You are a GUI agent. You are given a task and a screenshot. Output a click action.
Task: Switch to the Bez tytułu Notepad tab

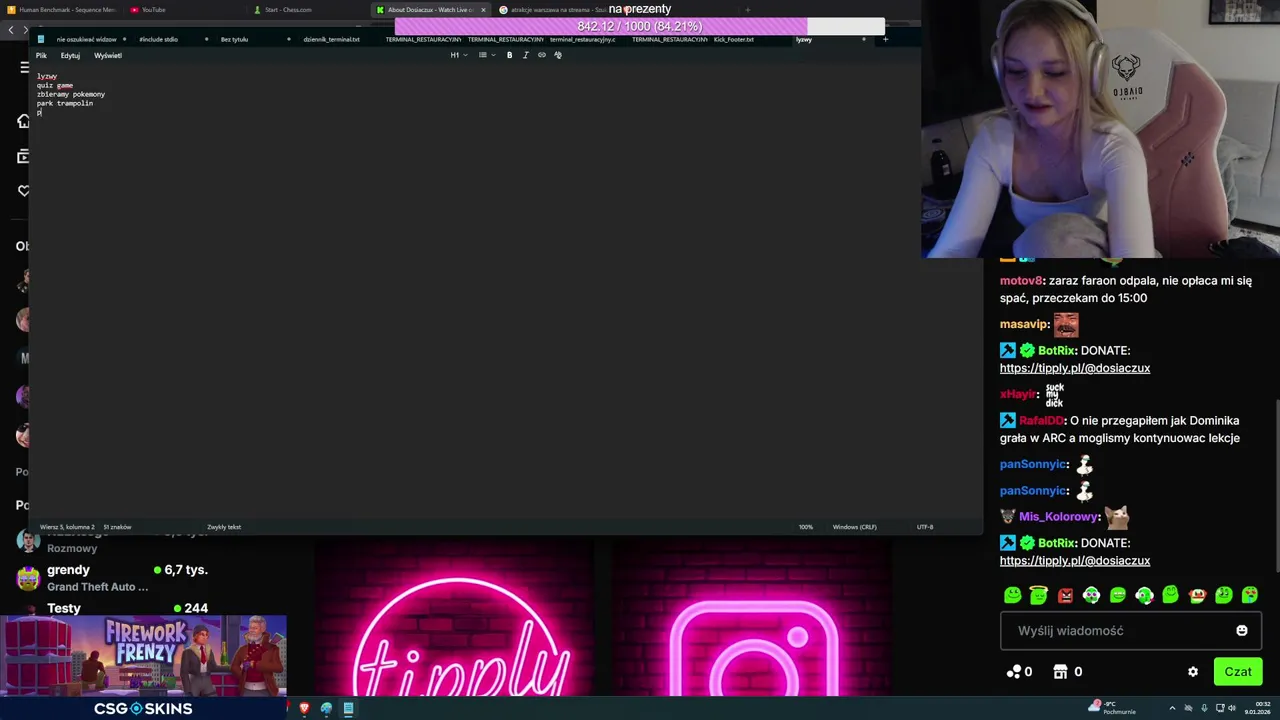coord(234,39)
